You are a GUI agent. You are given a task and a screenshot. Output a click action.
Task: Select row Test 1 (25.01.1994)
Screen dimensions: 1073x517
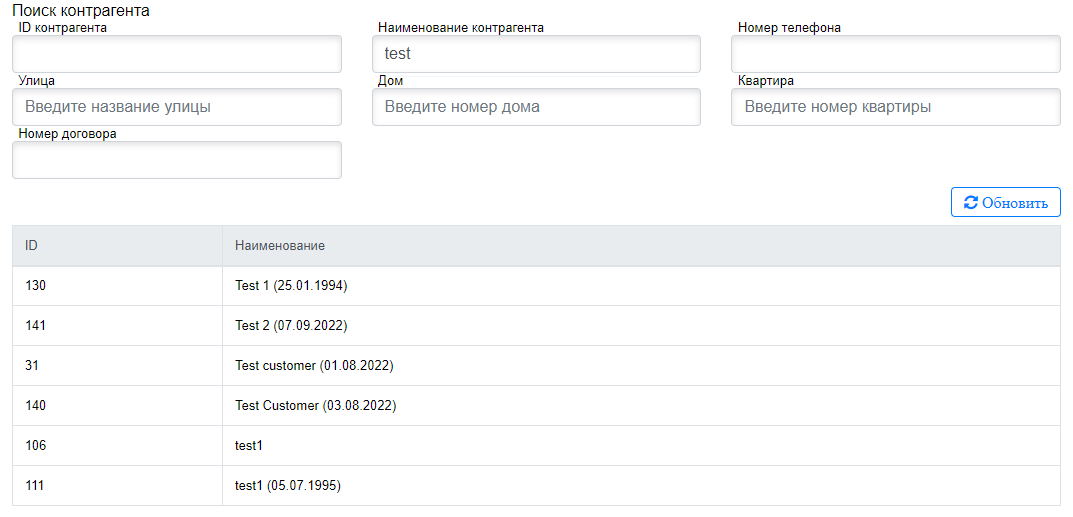click(536, 286)
